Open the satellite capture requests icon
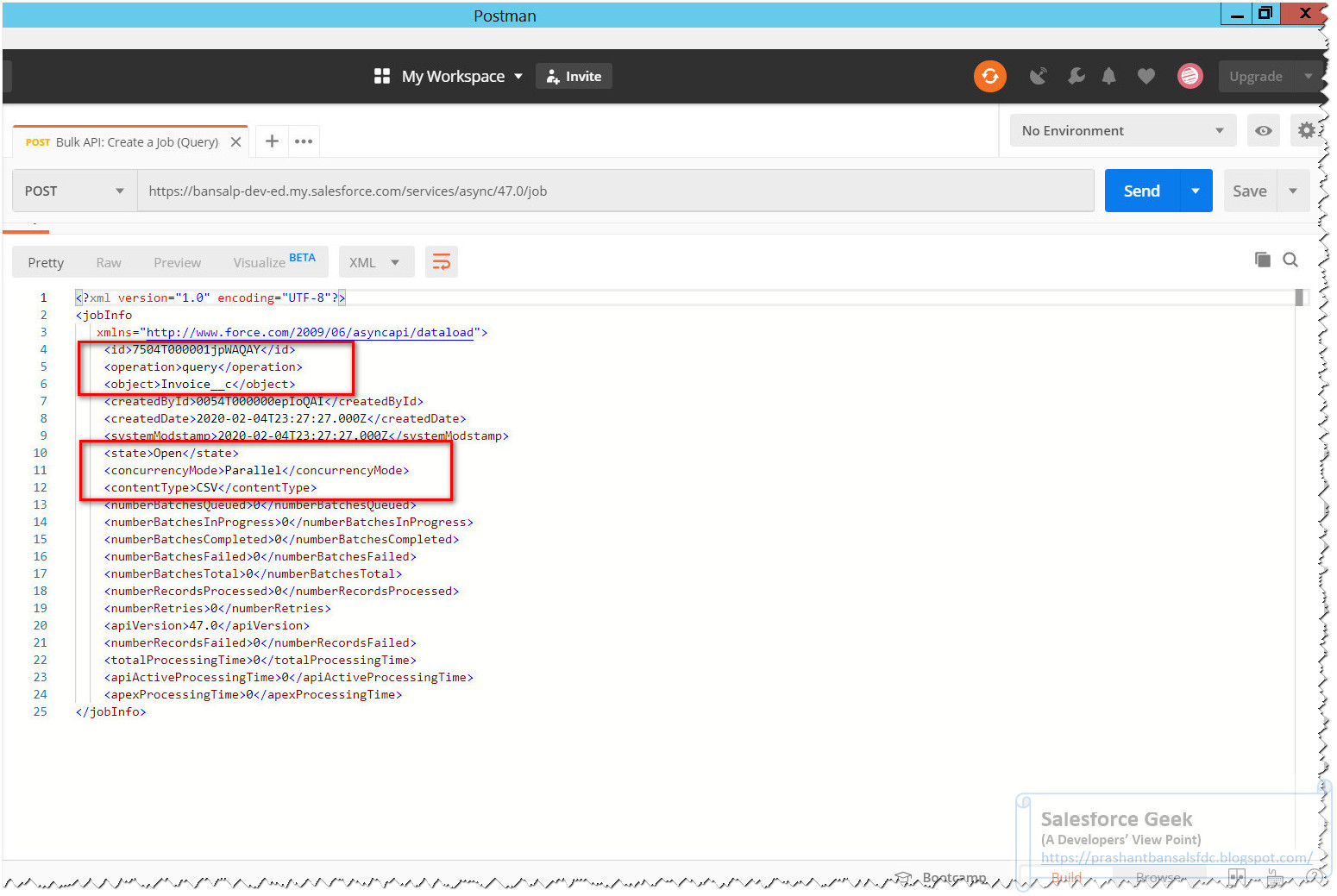Viewport: 1337px width, 896px height. click(x=1038, y=76)
